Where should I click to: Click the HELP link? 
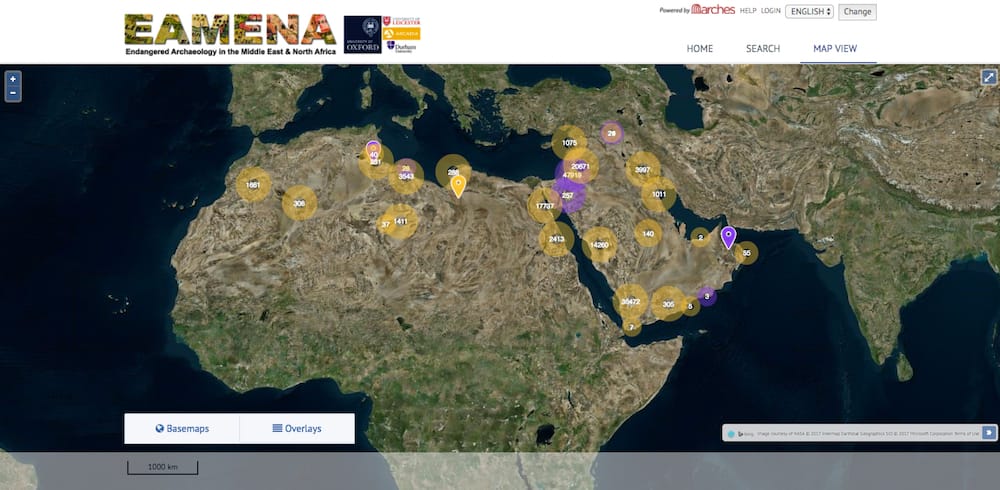click(x=747, y=11)
